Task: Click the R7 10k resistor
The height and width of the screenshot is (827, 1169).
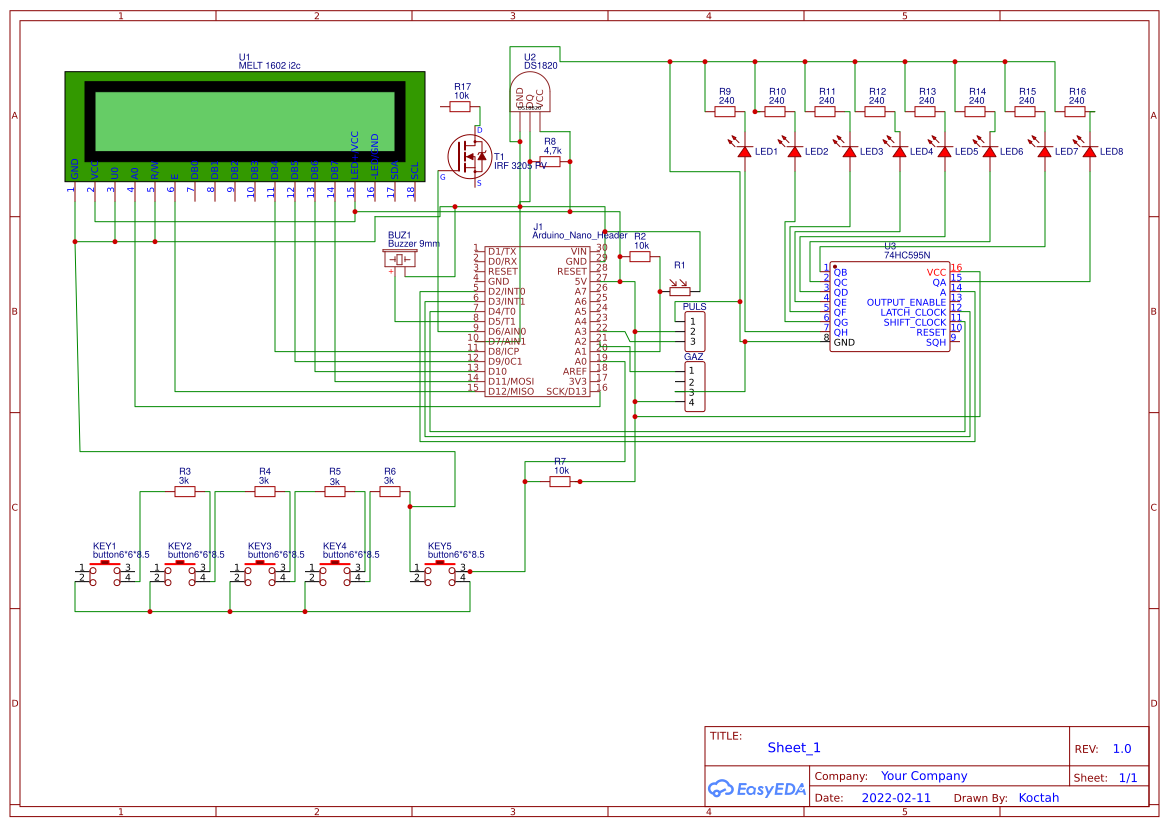Action: (x=560, y=481)
